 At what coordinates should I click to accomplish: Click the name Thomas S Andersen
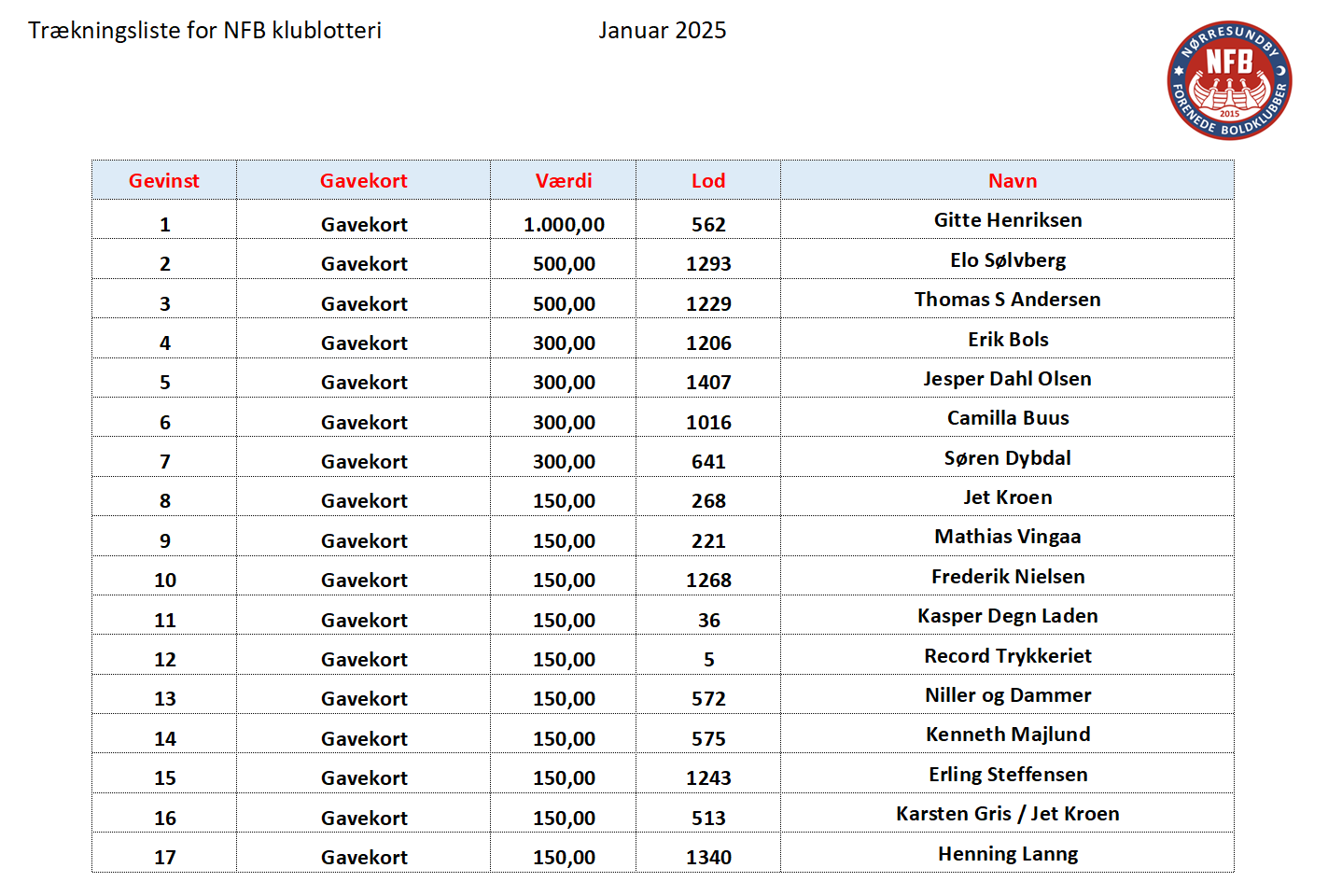pos(1008,300)
